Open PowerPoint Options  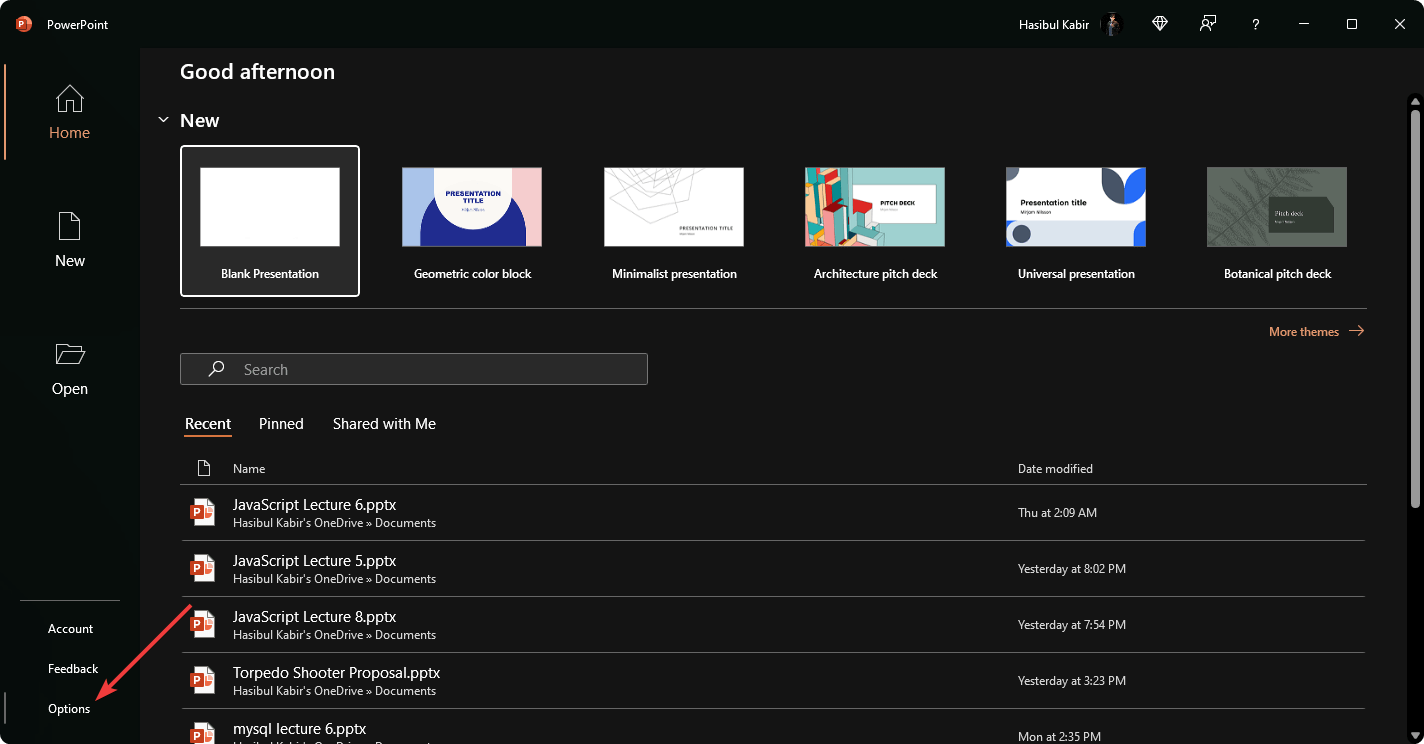[70, 709]
